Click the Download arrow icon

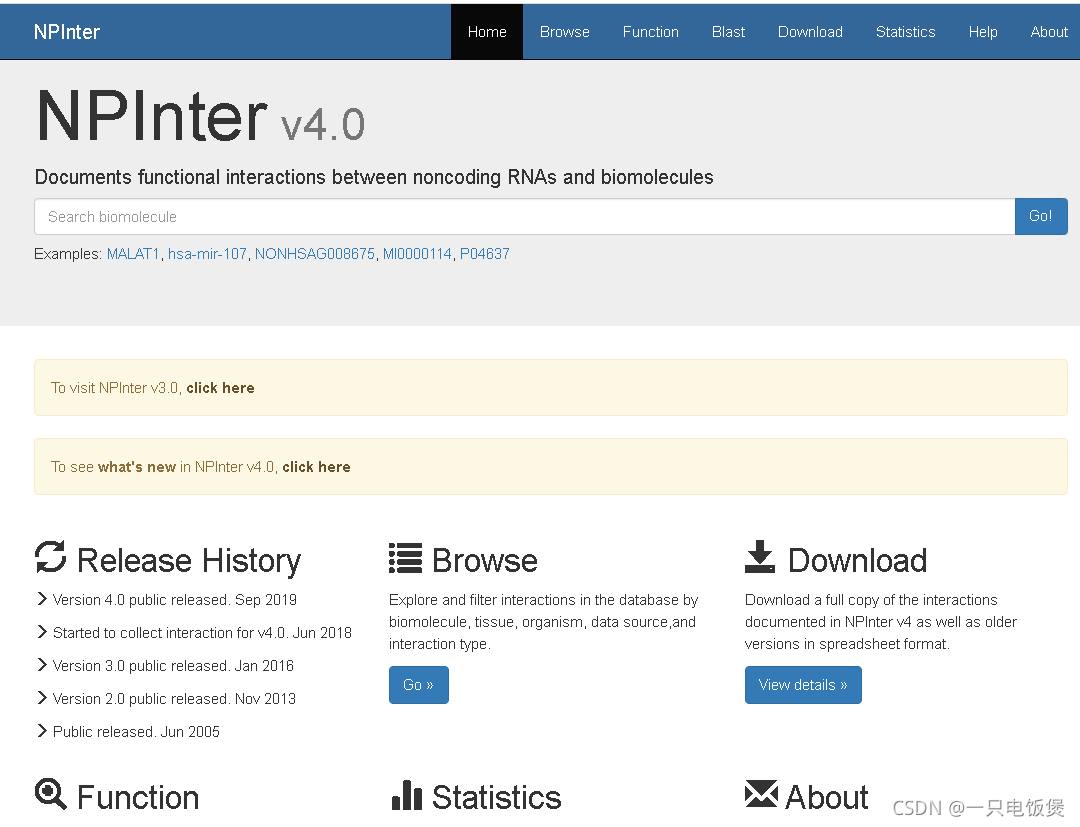pos(760,557)
